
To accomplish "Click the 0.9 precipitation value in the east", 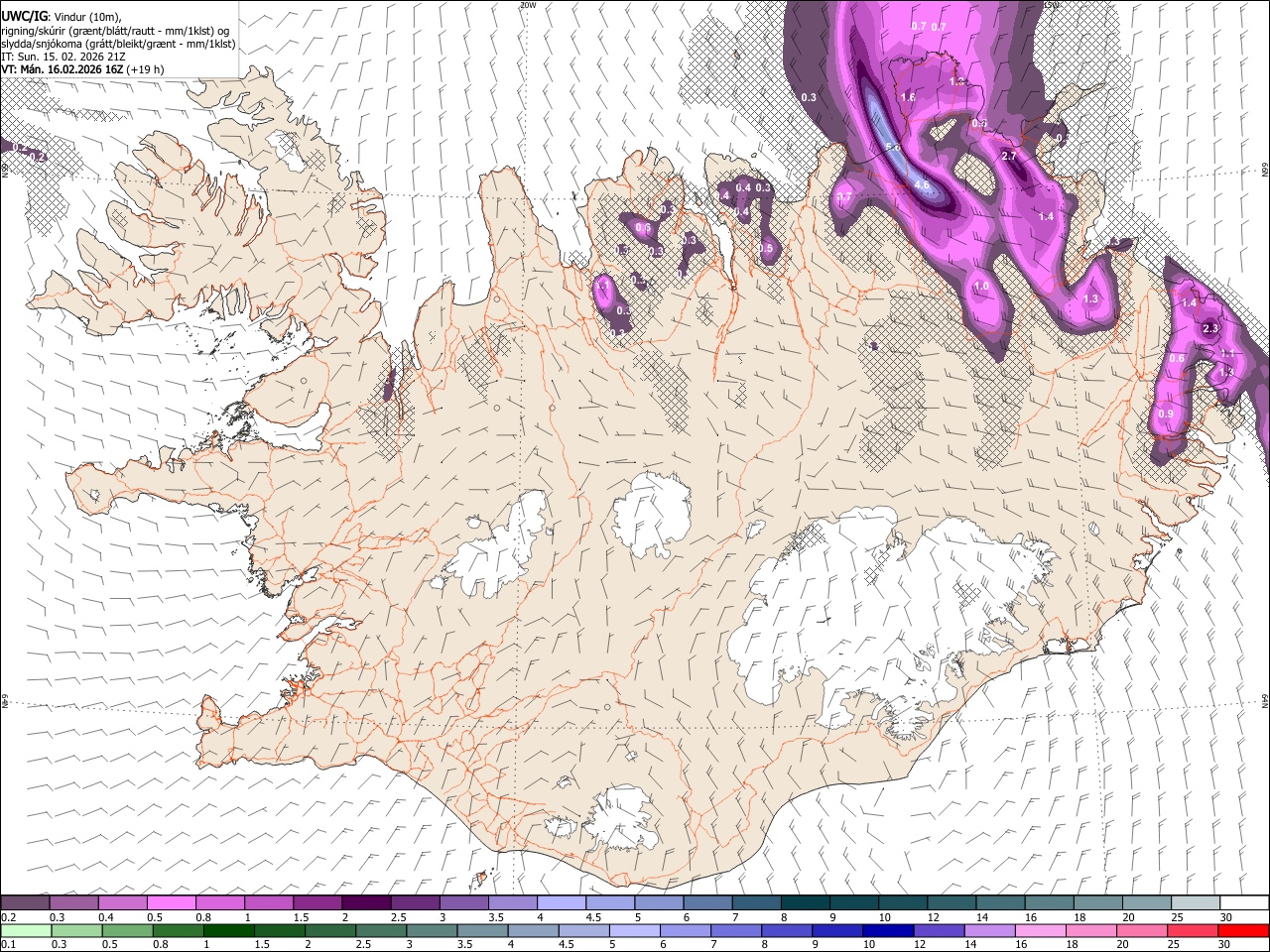I will pyautogui.click(x=1166, y=414).
